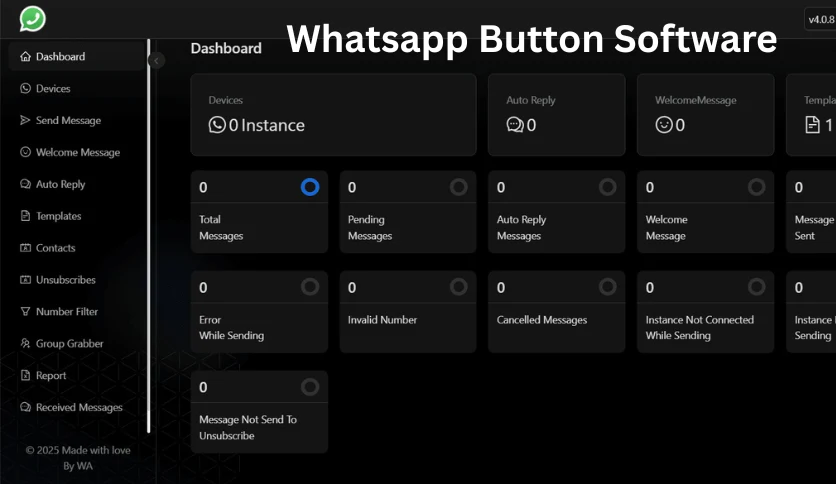Click the Auto Reply count card
Screen dimensions: 836x484
(556, 114)
